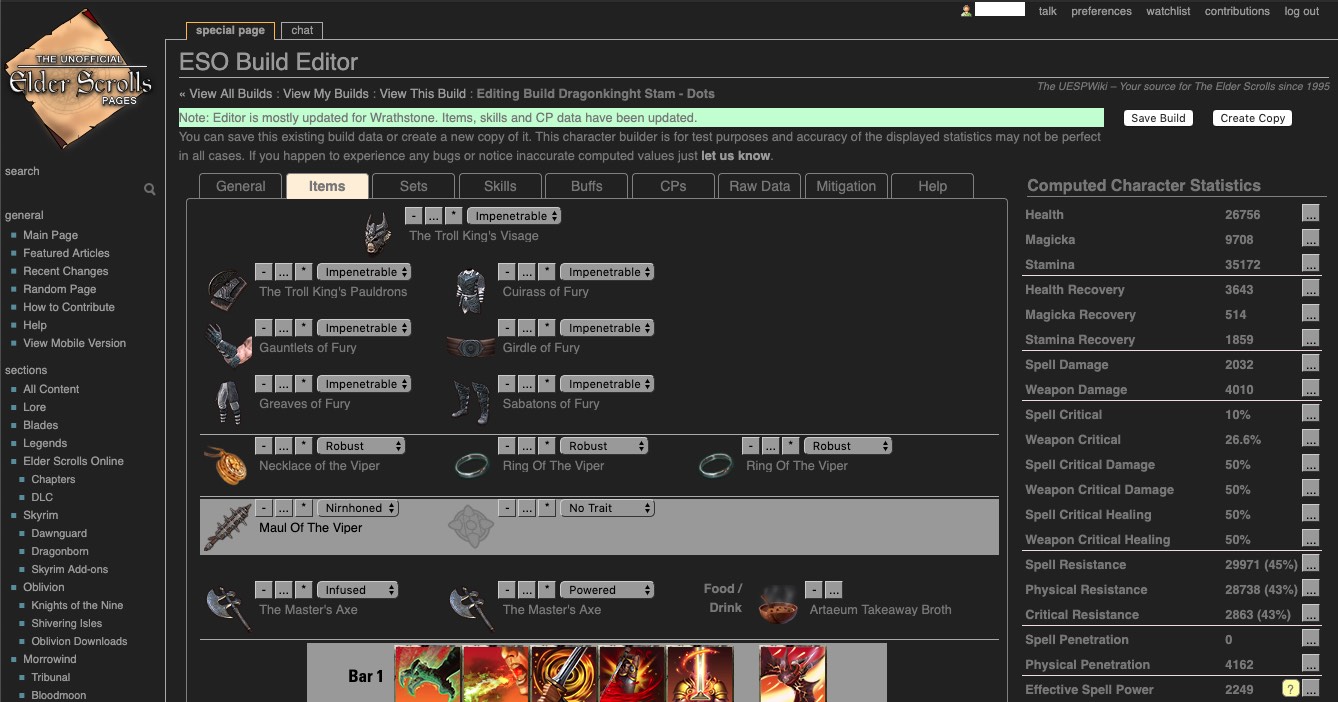This screenshot has height=702, width=1338.
Task: Click The Troll King's Pauldrons shoulder icon
Action: [227, 289]
